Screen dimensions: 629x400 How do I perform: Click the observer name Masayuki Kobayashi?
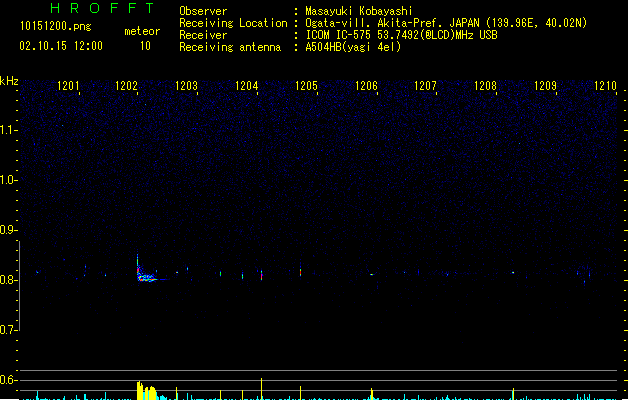coord(359,11)
